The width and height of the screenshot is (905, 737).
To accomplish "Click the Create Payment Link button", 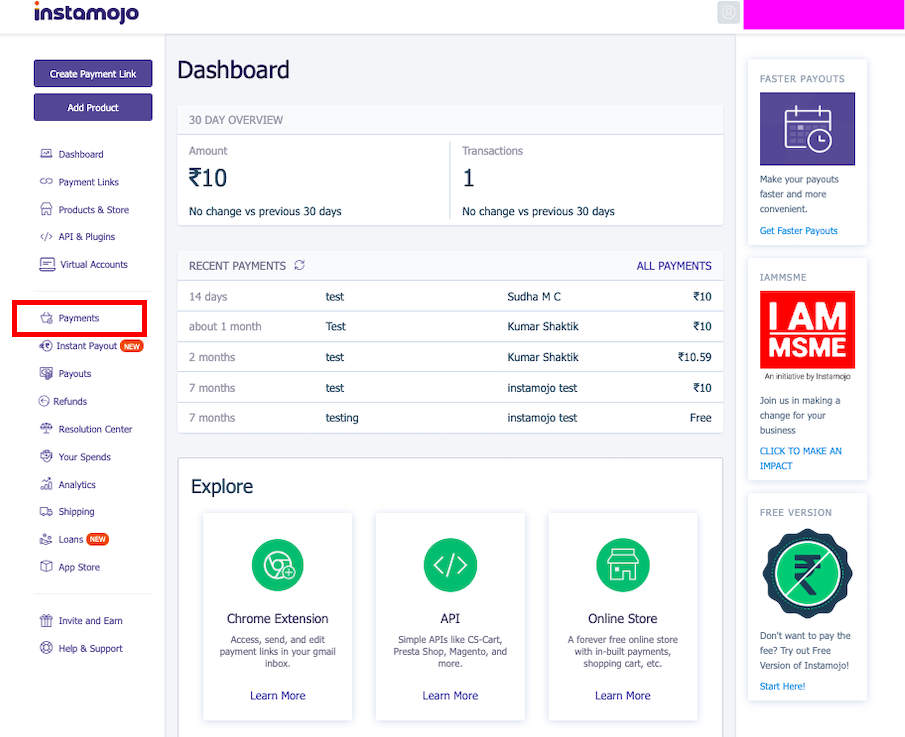I will [x=93, y=73].
